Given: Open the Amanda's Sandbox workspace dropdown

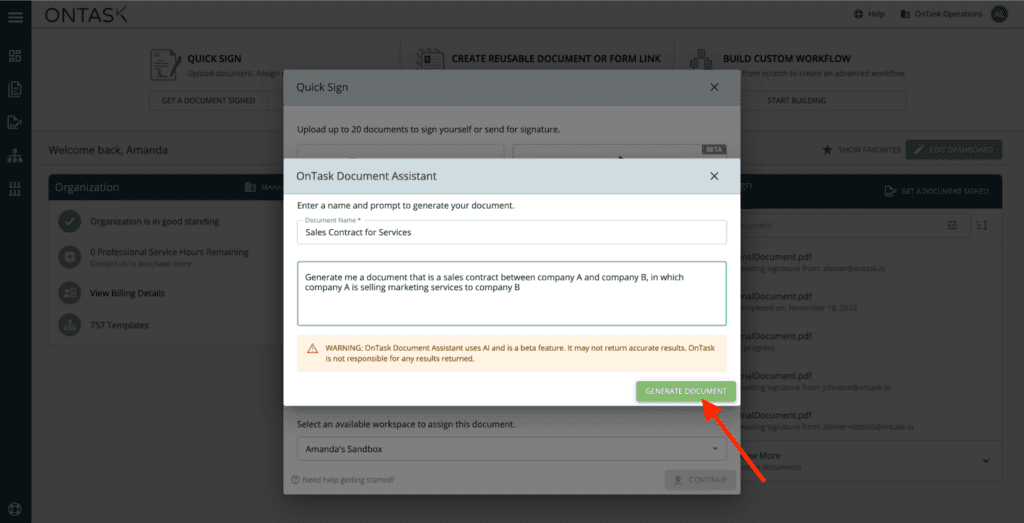Looking at the screenshot, I should tap(512, 449).
